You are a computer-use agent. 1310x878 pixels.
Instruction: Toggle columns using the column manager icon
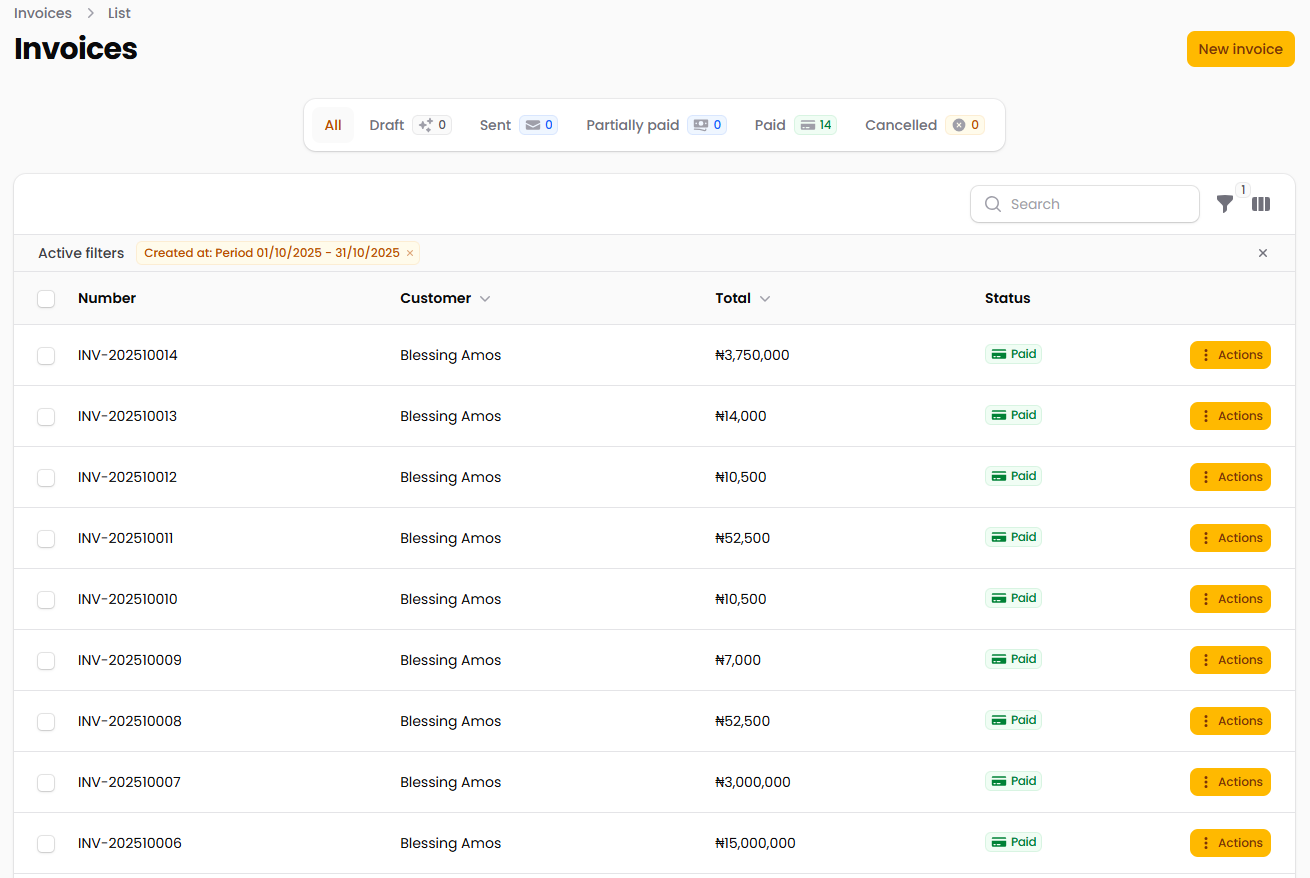point(1261,204)
